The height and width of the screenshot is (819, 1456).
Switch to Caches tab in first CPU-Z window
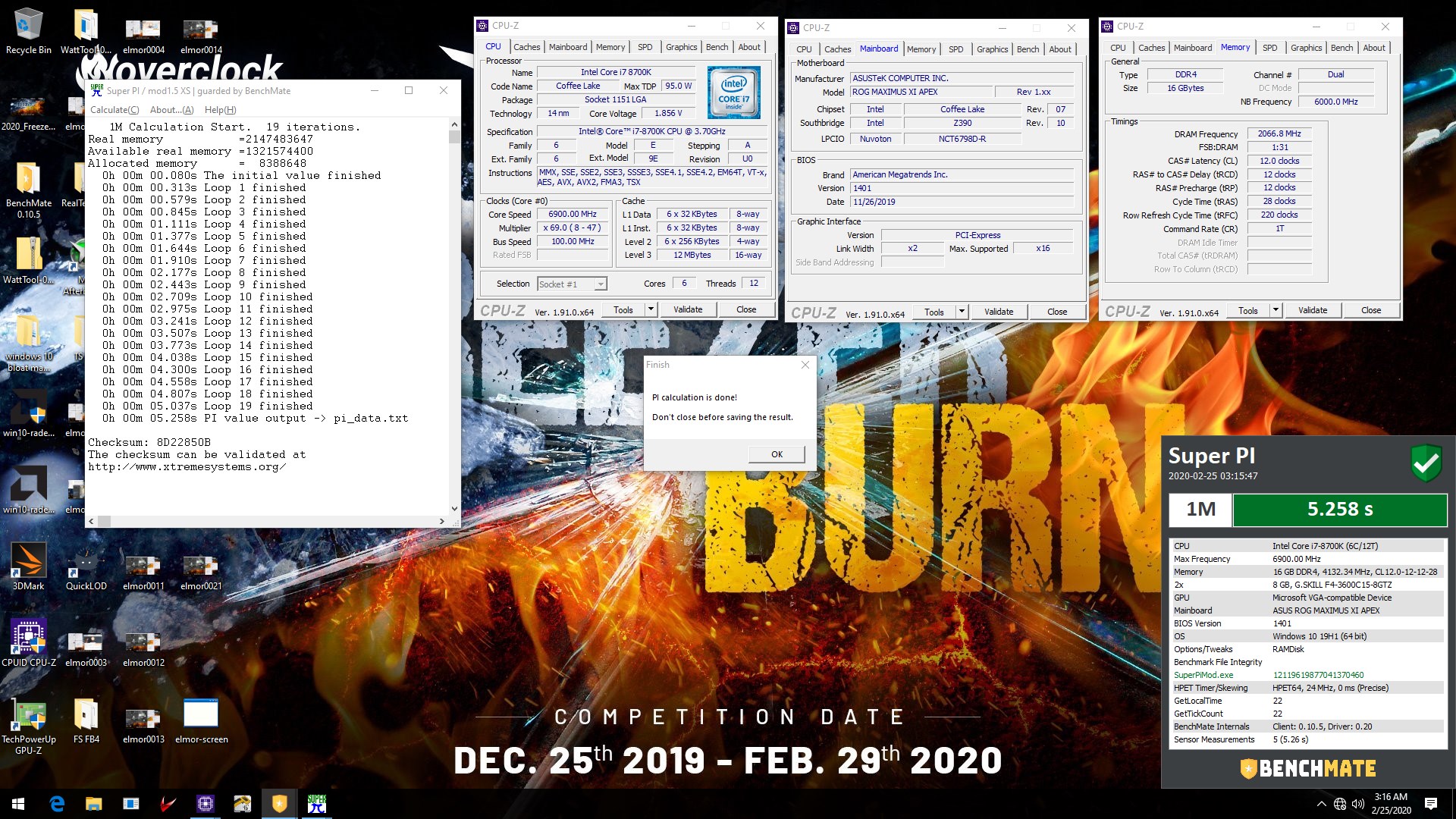tap(527, 47)
